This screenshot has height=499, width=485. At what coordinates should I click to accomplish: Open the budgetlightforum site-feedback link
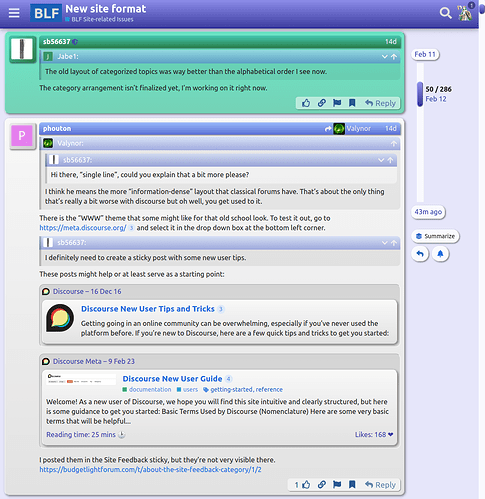pos(150,470)
